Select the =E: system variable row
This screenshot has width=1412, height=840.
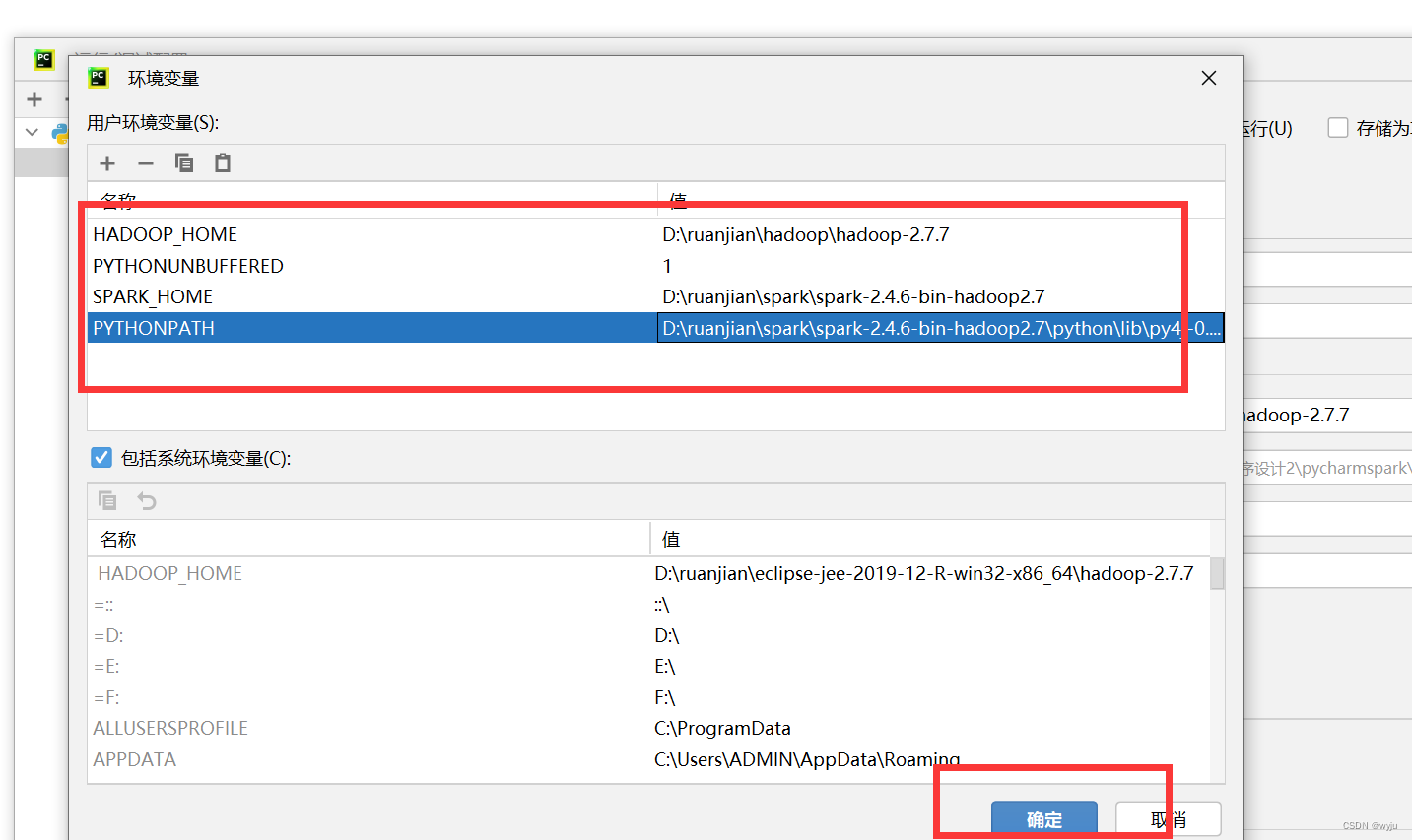tap(648, 667)
